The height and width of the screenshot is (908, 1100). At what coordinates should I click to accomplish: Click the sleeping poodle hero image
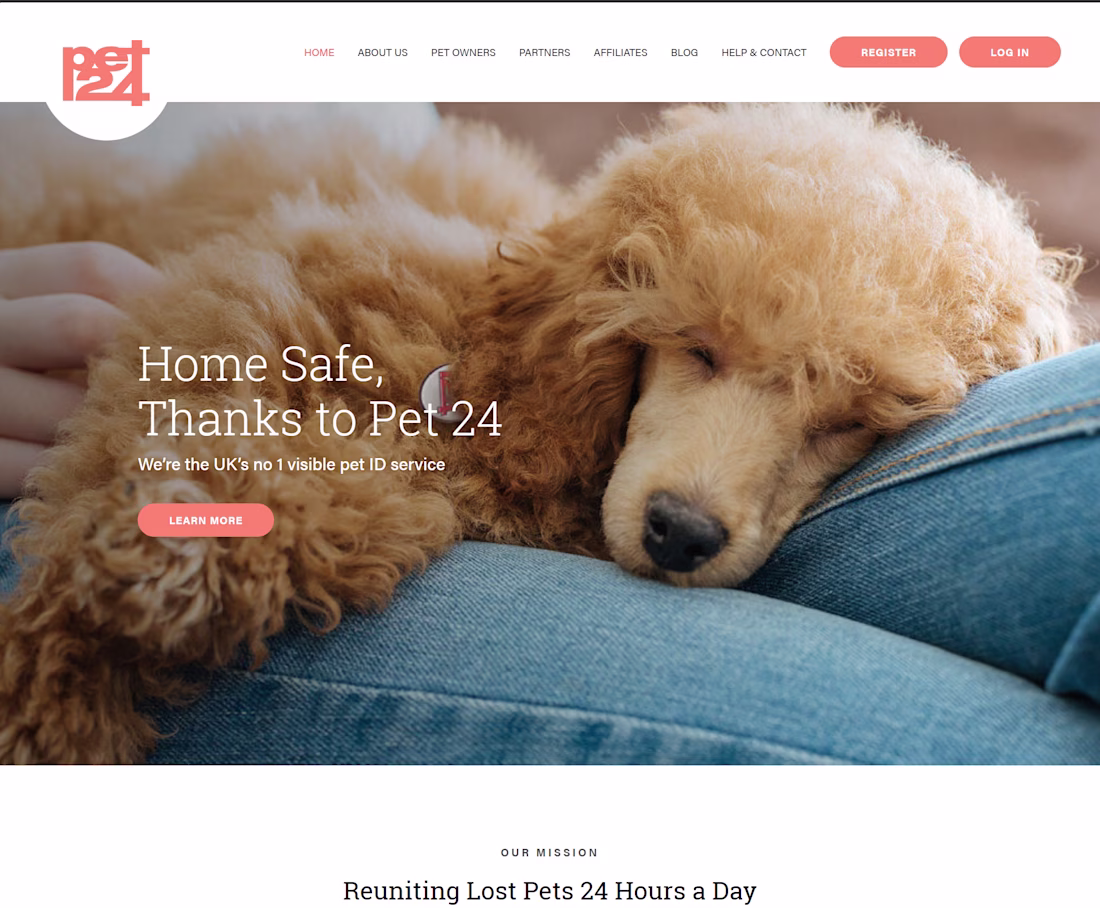pos(550,433)
